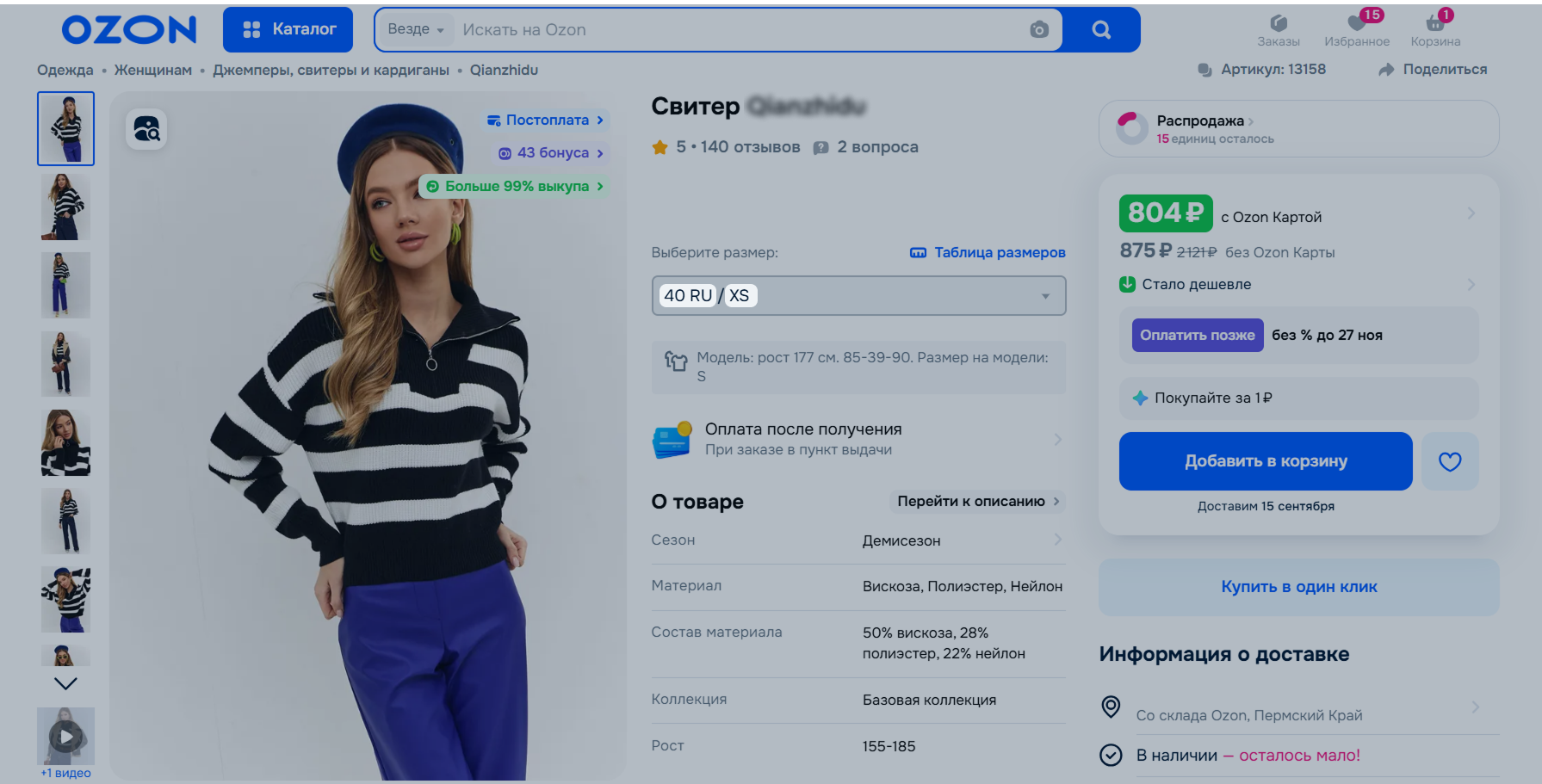Go to 'Женщинам' breadcrumb
Image resolution: width=1542 pixels, height=784 pixels.
coord(153,71)
